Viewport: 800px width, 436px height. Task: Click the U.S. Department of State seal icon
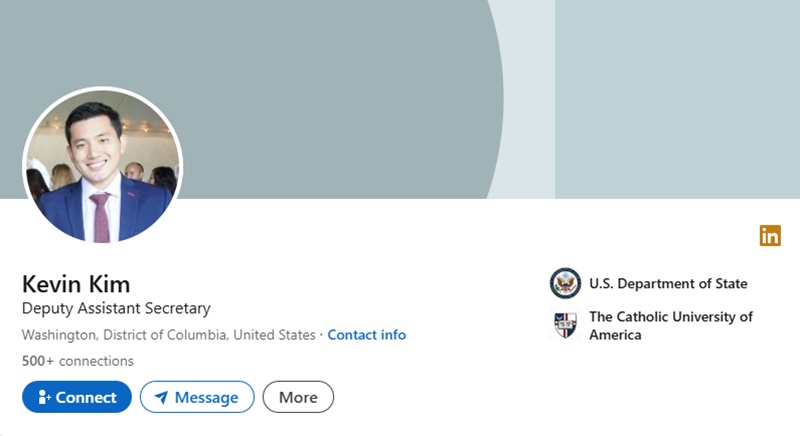(x=565, y=284)
